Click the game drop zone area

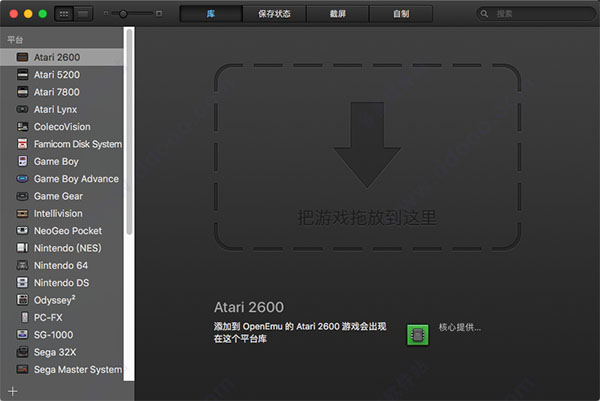tap(367, 157)
